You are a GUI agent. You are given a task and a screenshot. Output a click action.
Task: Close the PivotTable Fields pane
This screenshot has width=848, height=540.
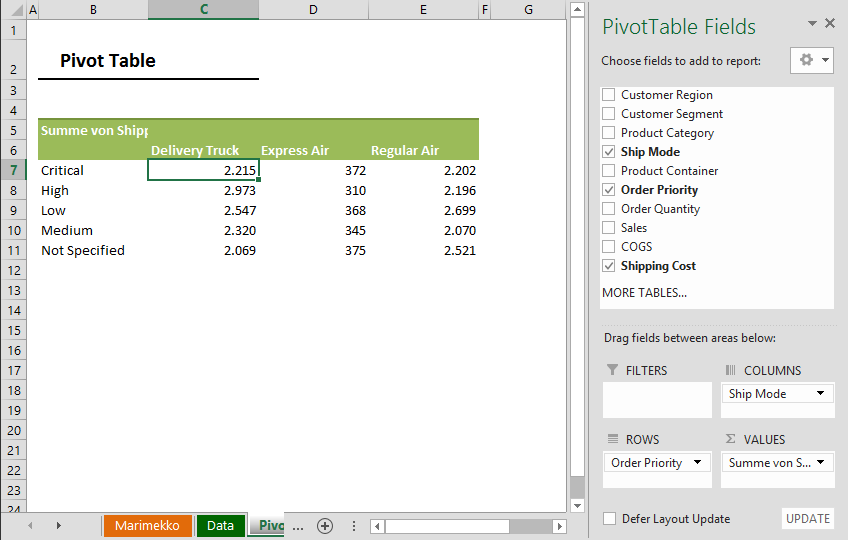(830, 23)
